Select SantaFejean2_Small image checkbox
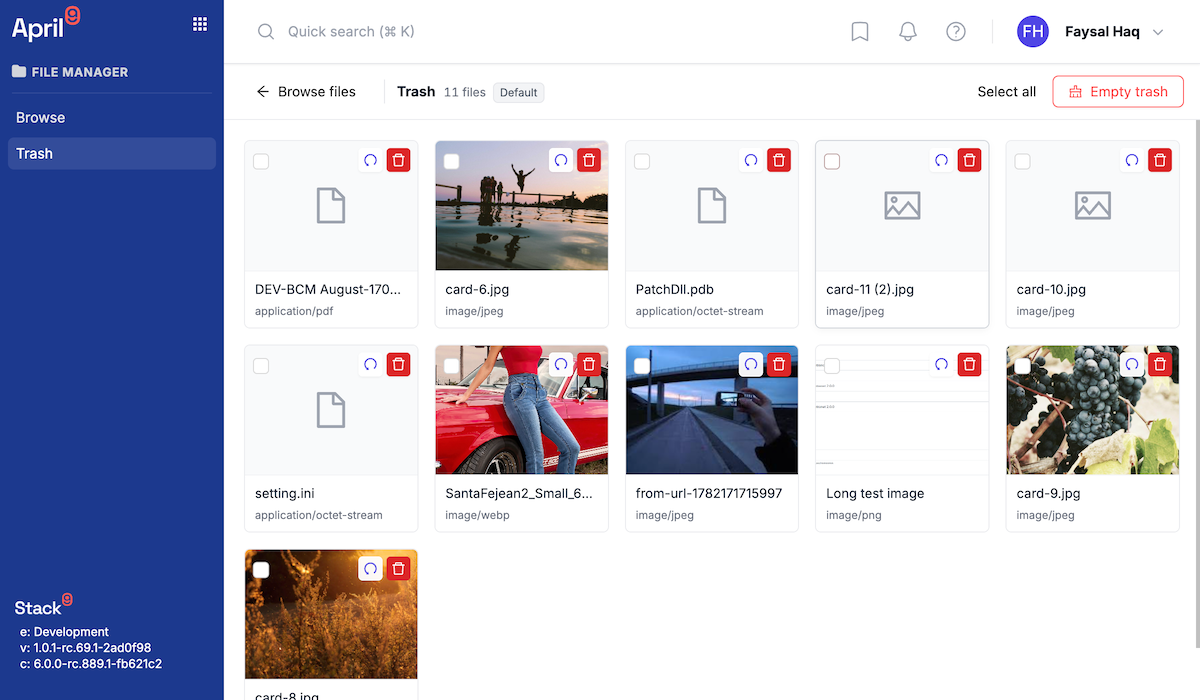Viewport: 1200px width, 700px height. coord(451,366)
